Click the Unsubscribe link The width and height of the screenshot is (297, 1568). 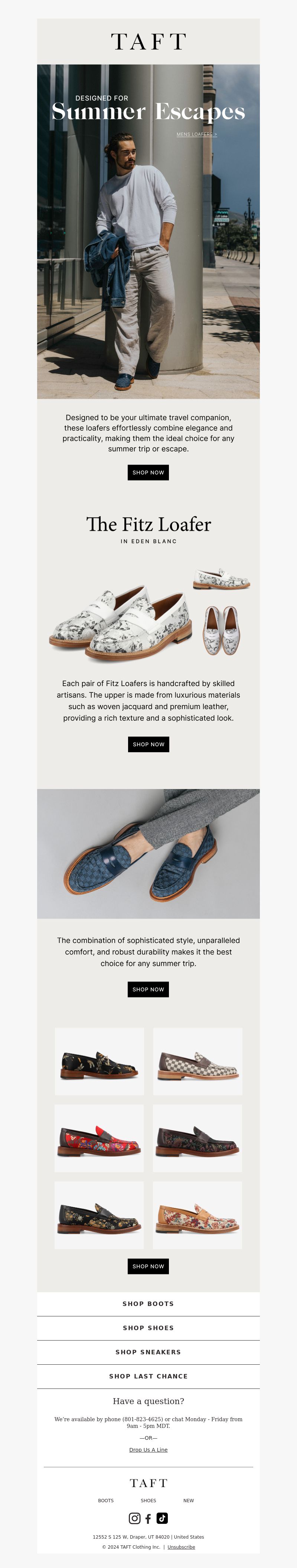point(182,1547)
